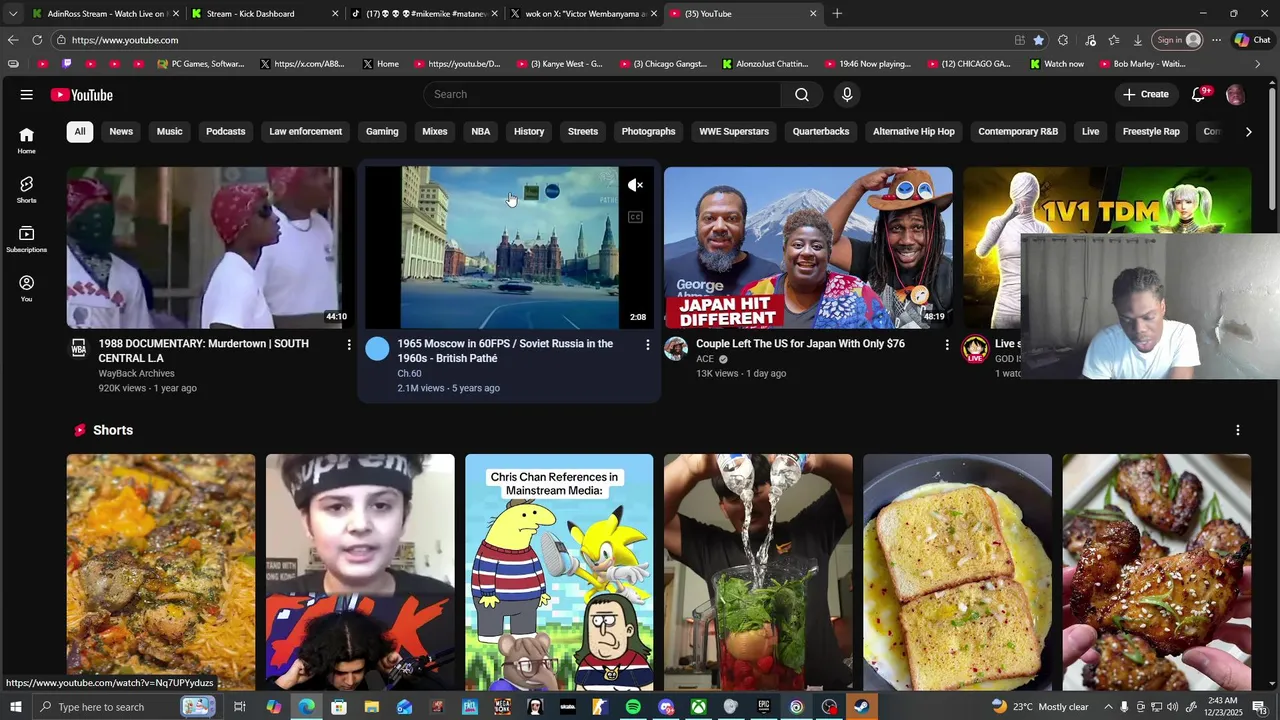Screen dimensions: 1280x720
Task: Go back in browser history
Action: [12, 40]
